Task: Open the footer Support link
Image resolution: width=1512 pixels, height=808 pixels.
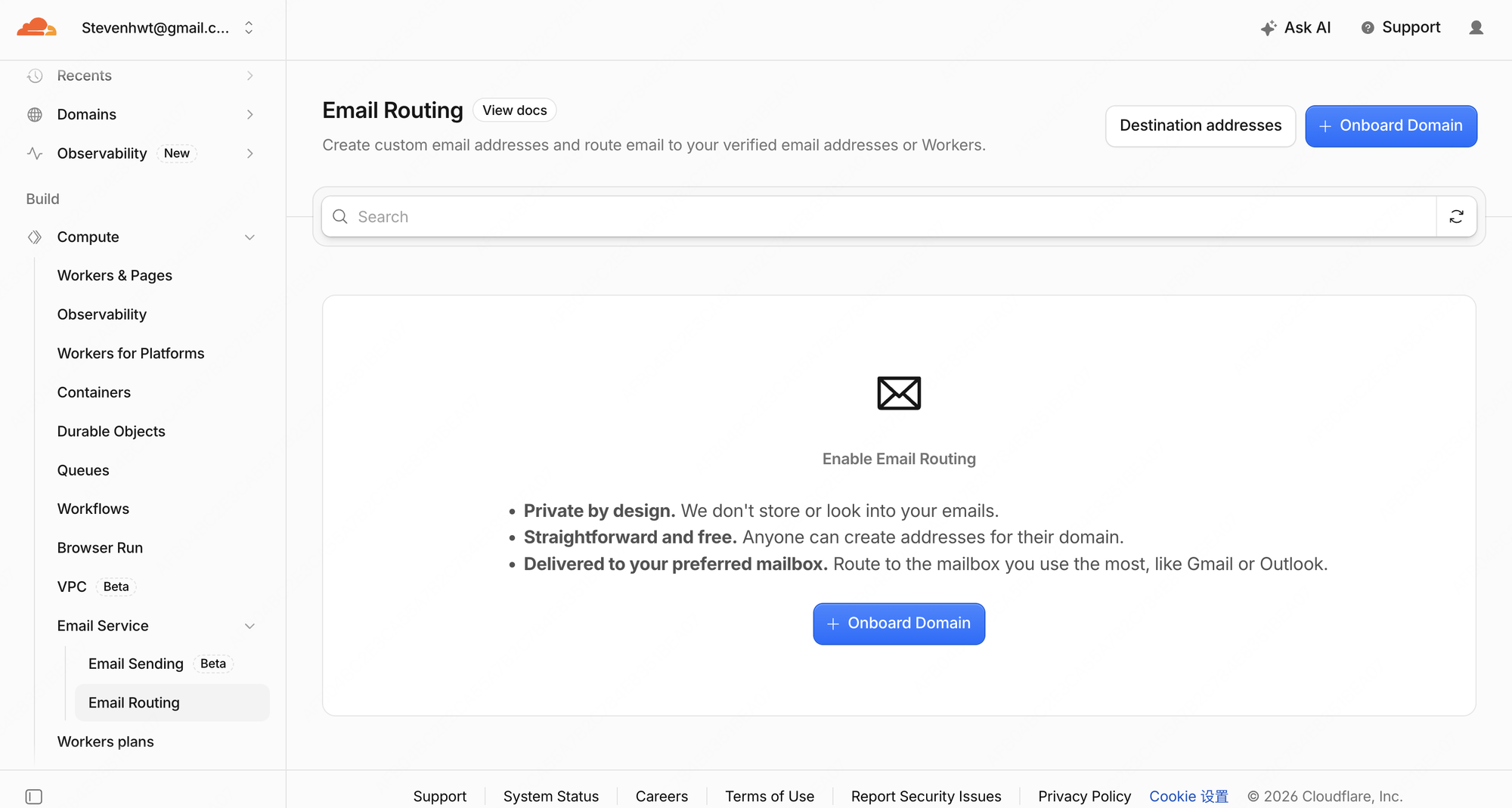Action: pyautogui.click(x=440, y=797)
